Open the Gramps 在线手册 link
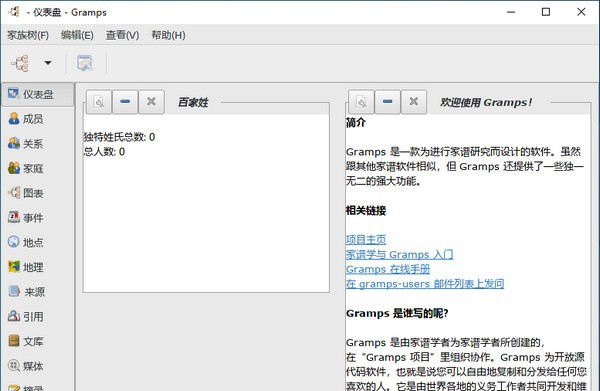The image size is (600, 391). (x=388, y=269)
